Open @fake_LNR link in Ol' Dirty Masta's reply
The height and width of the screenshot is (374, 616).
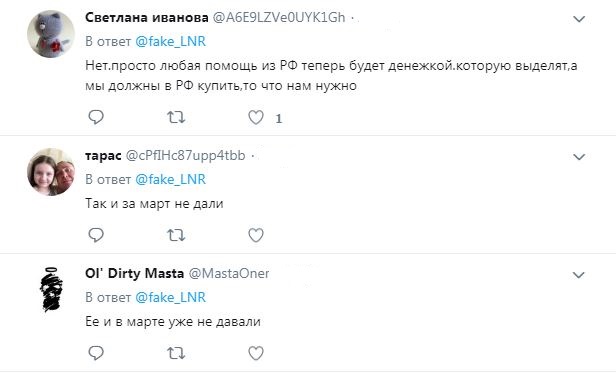pyautogui.click(x=170, y=297)
